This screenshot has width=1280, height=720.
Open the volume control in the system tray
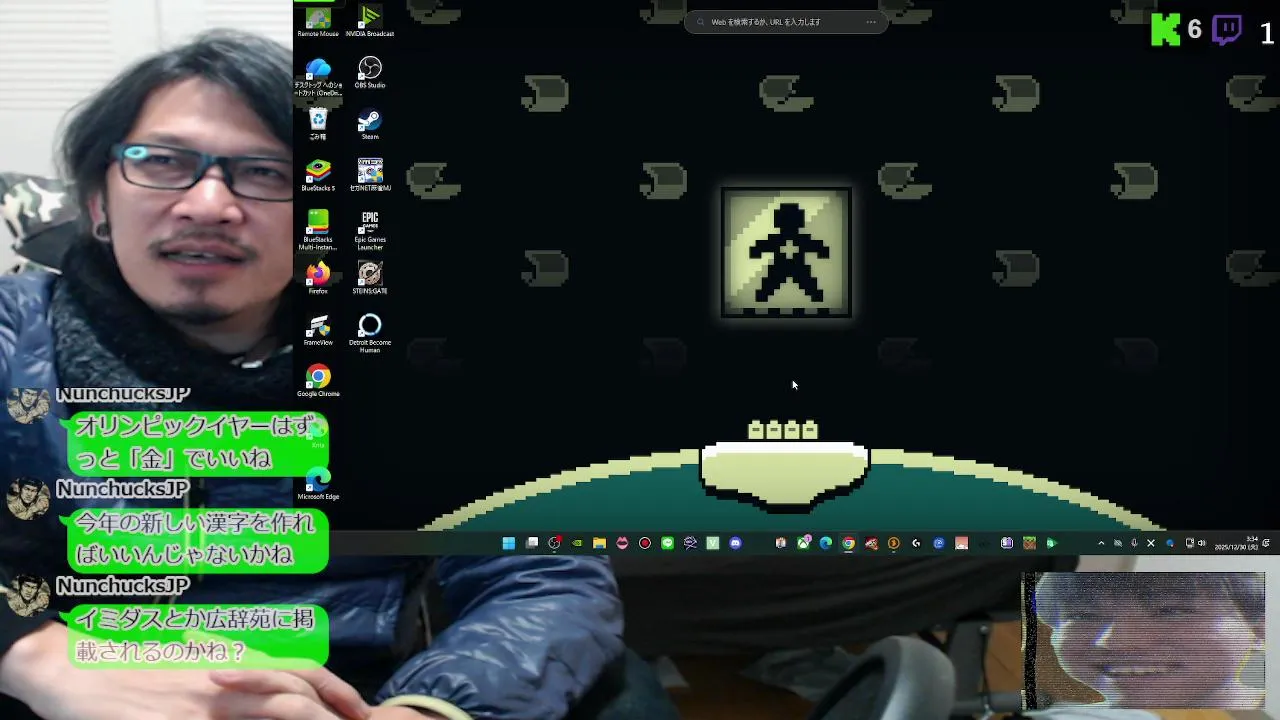point(1202,543)
